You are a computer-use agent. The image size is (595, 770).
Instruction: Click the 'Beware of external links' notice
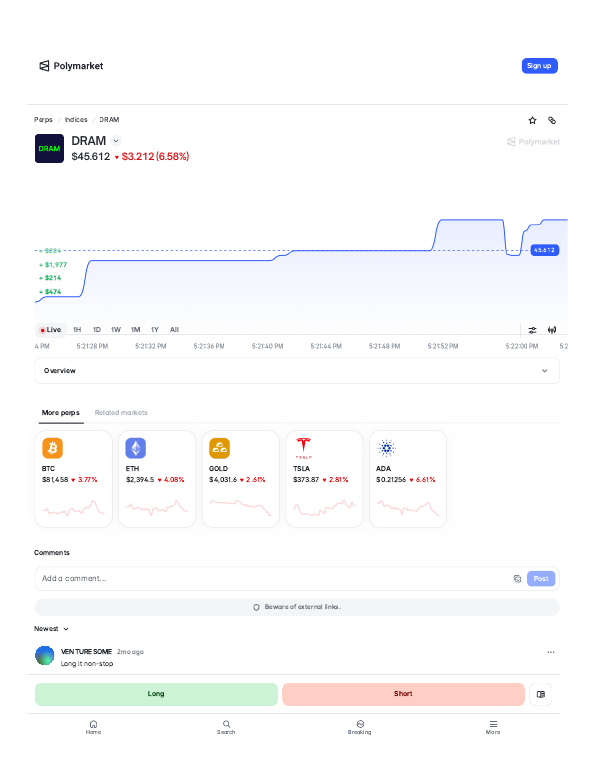(x=297, y=607)
